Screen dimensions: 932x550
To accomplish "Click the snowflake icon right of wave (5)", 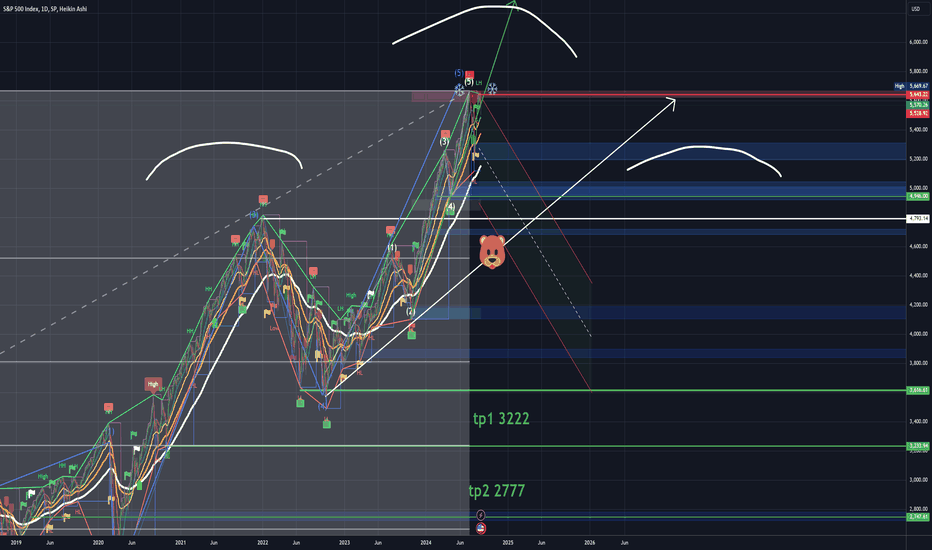I will pos(492,89).
